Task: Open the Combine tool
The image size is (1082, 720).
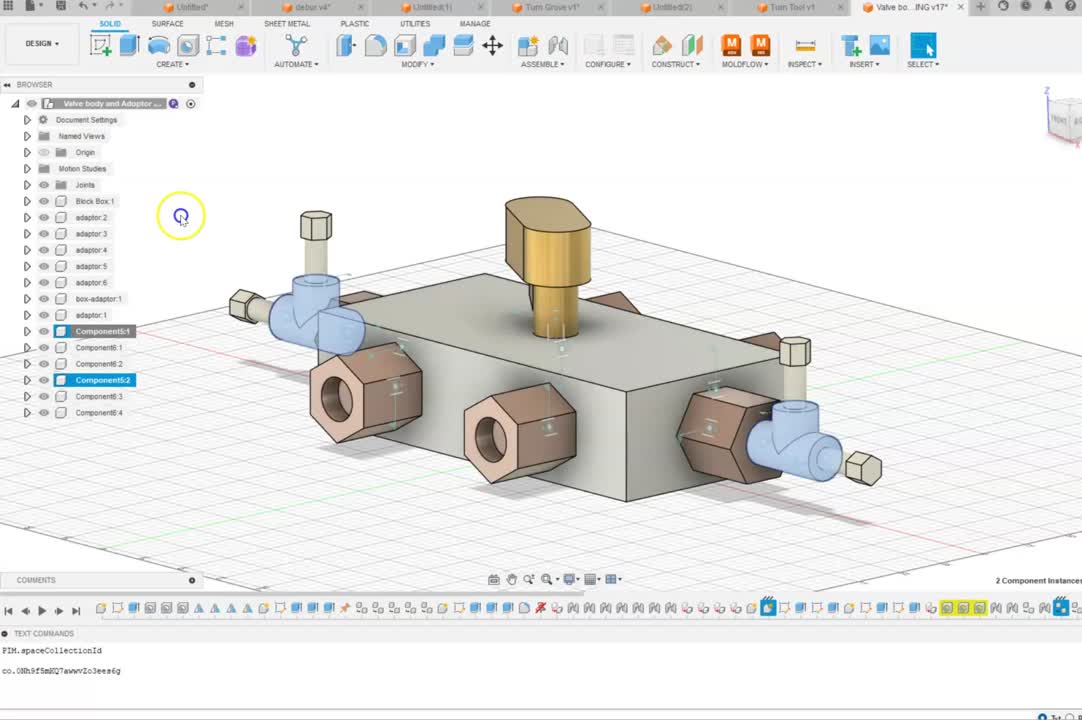Action: [434, 46]
